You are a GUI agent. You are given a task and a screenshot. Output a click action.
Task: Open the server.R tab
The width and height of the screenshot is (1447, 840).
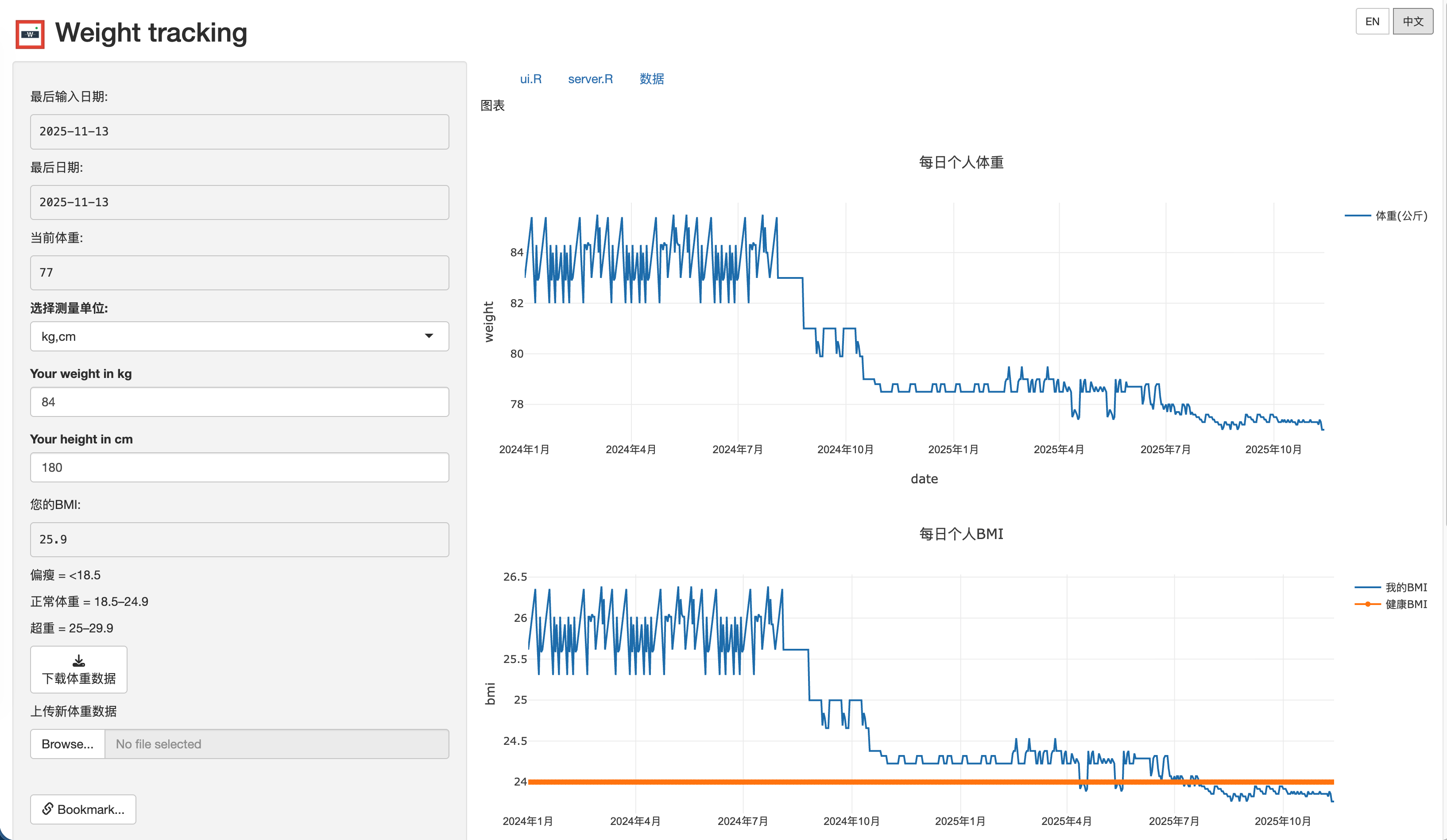coord(590,79)
